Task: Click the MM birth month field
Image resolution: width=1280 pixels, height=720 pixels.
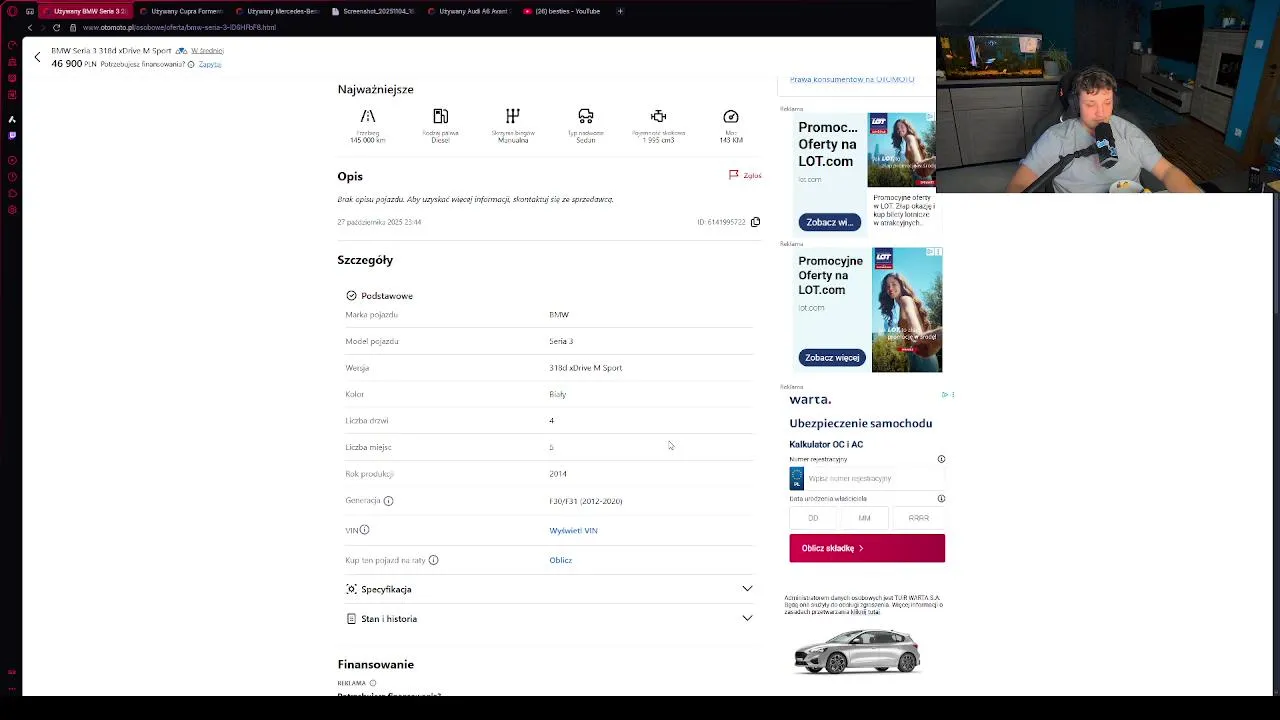Action: pos(864,518)
